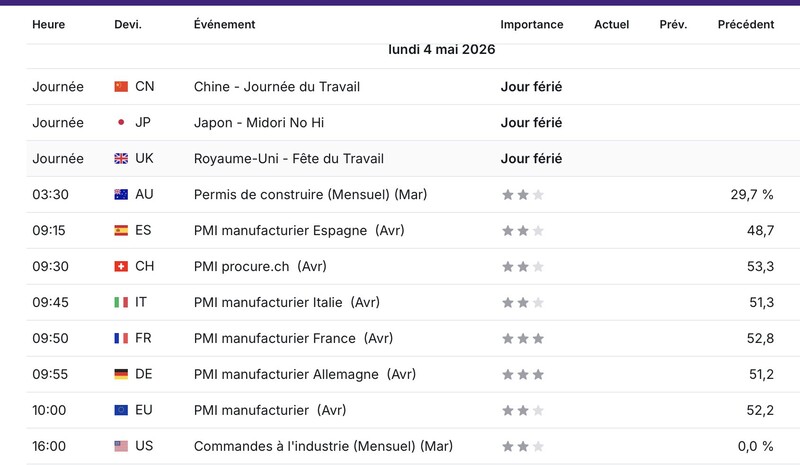
Task: Open PMI manufacturier Italie (Avr) event
Action: click(287, 302)
